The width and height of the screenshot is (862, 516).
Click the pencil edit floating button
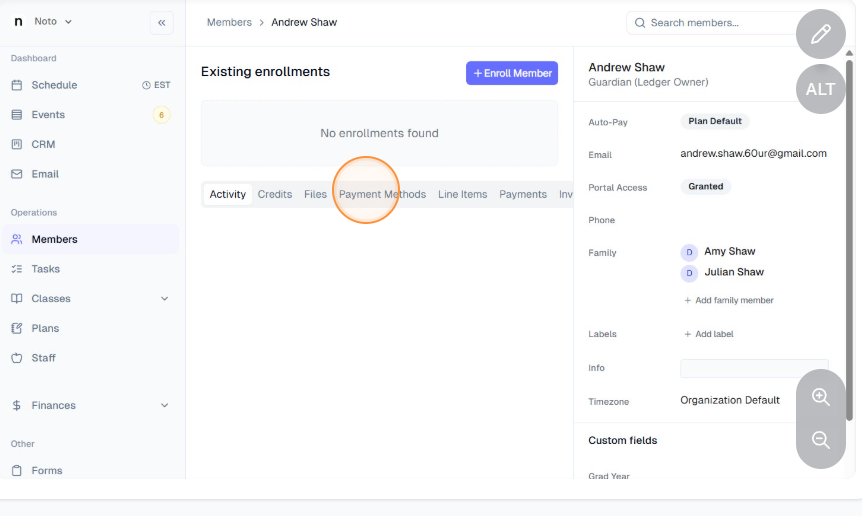[x=821, y=34]
